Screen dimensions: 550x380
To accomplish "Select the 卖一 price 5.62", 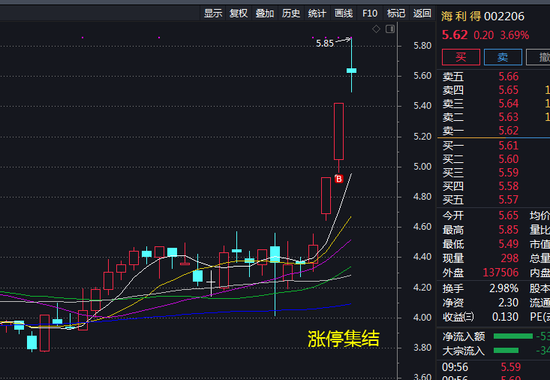I will 508,131.
